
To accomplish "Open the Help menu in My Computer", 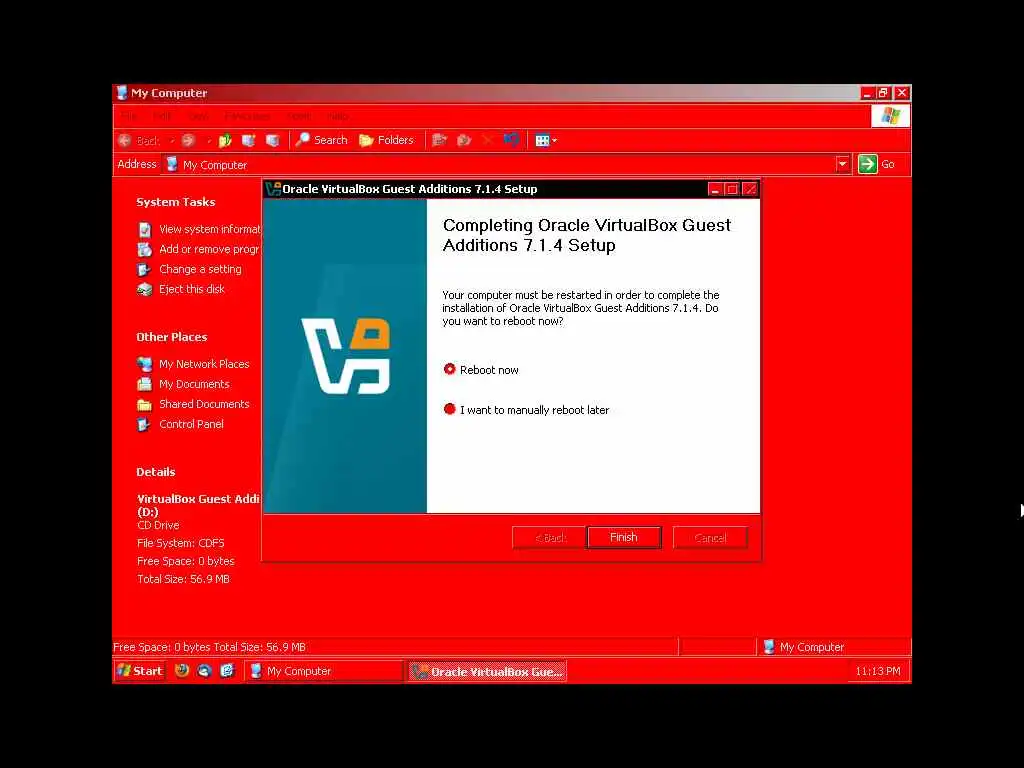I will [337, 116].
